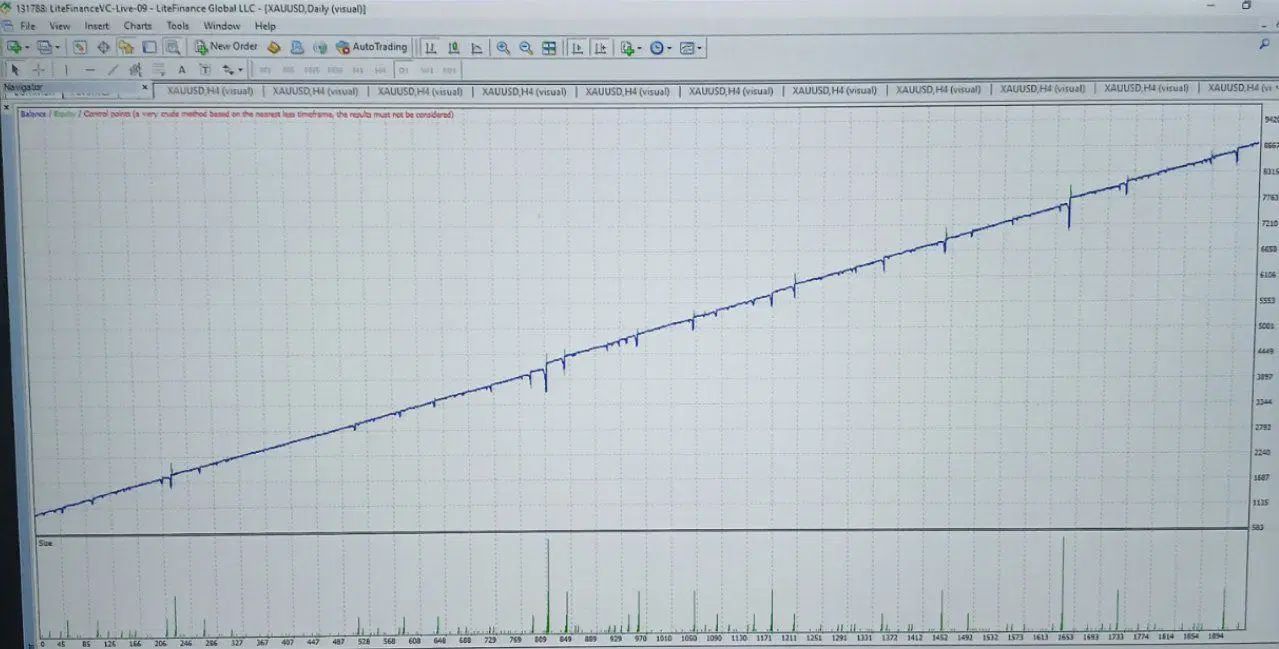Screen dimensions: 1279x649
Task: Click the blue icon right of MetaEditor
Action: [297, 47]
